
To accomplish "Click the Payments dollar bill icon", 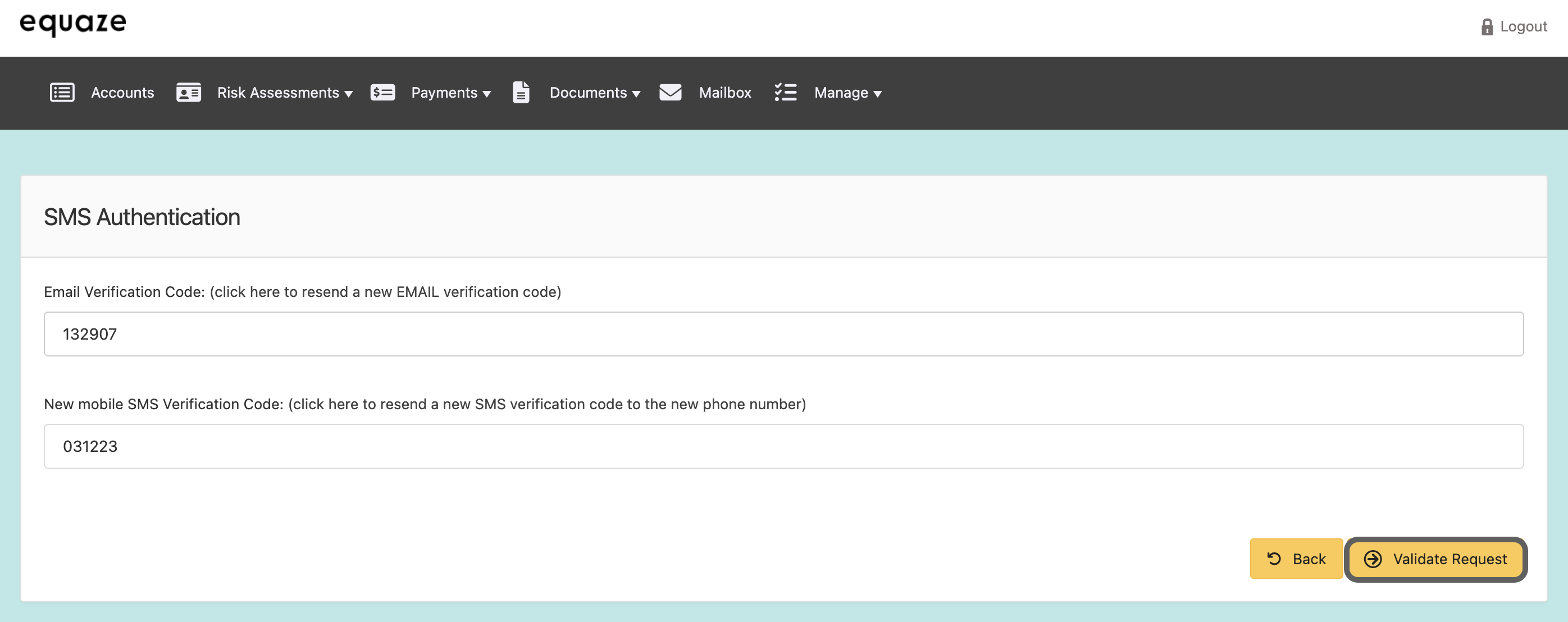I will 382,93.
